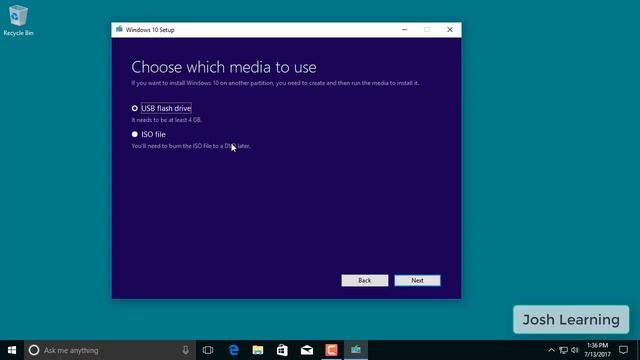This screenshot has height=360, width=640.
Task: Open the network status tray icon
Action: [563, 350]
